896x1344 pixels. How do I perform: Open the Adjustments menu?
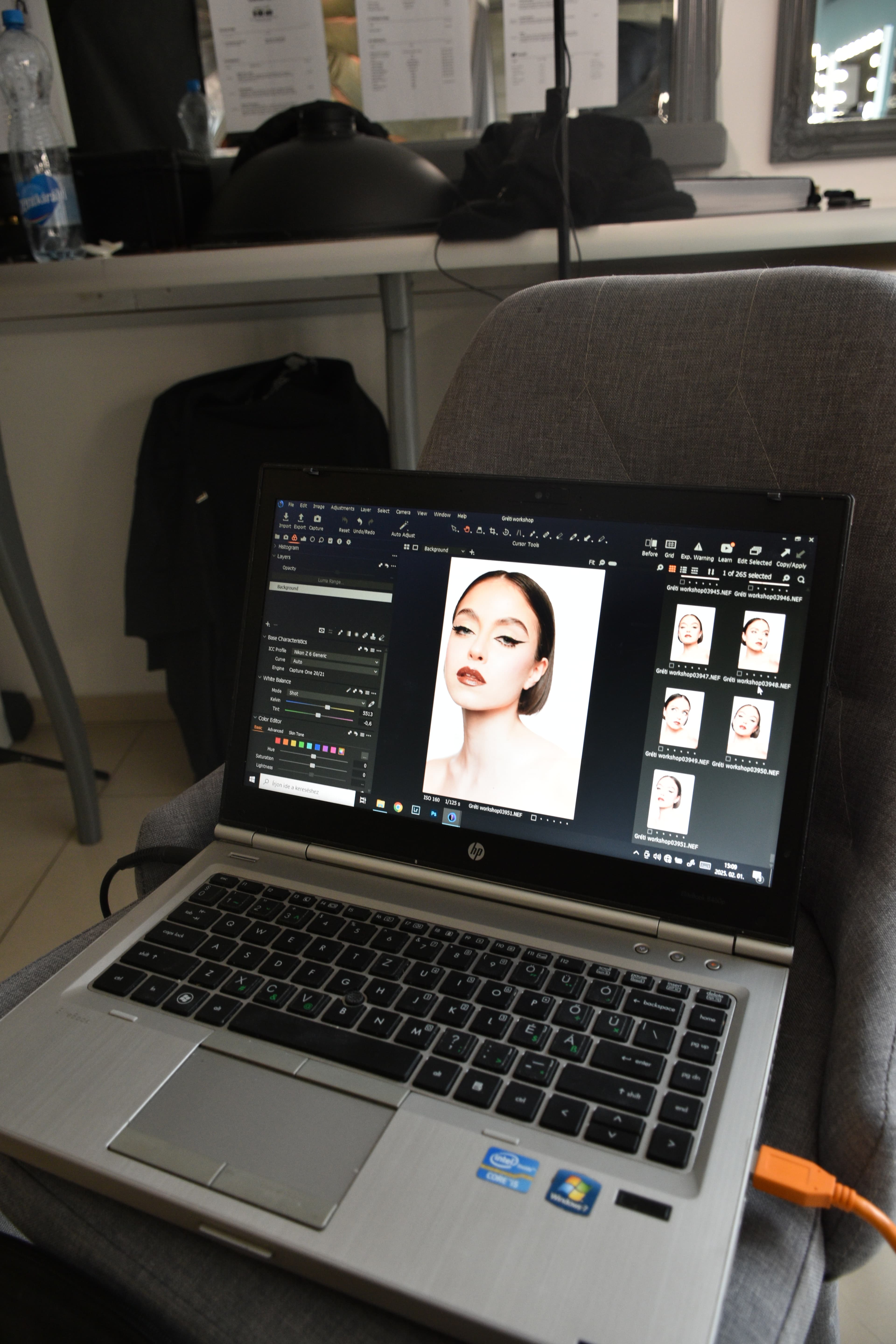click(342, 508)
